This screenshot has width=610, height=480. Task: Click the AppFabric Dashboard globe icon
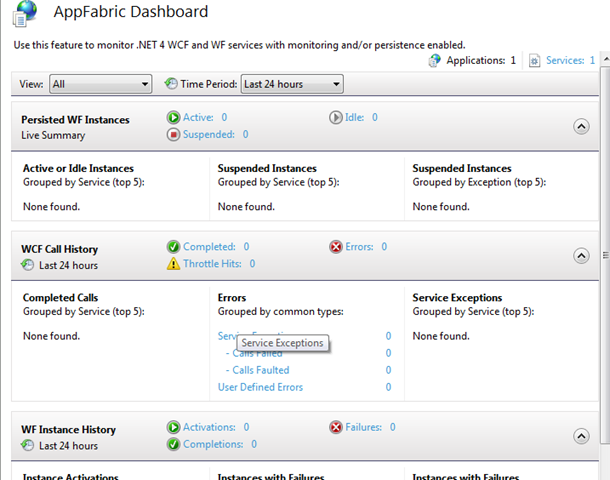tap(25, 14)
